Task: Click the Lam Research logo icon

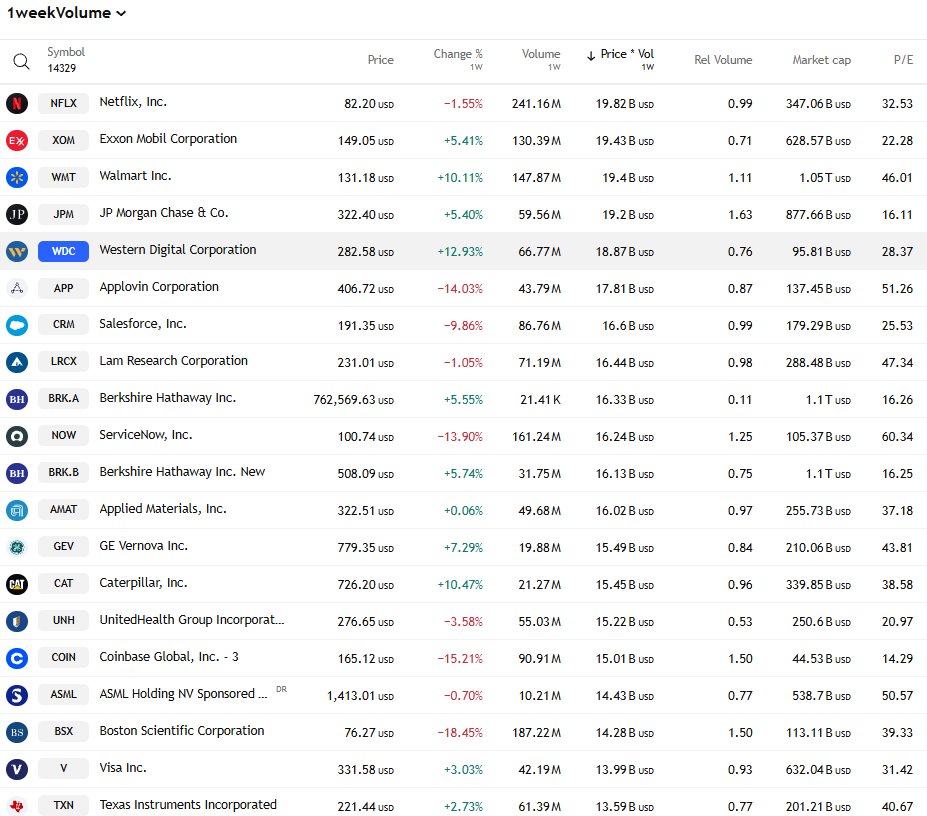Action: tap(17, 362)
